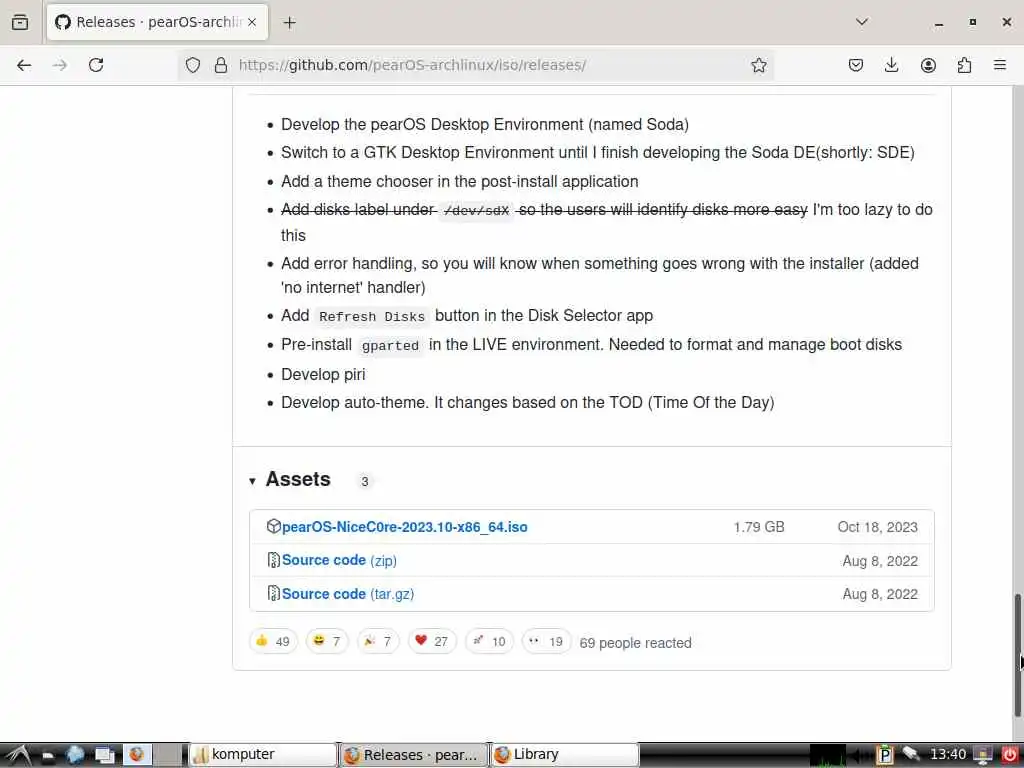The width and height of the screenshot is (1024, 768).
Task: Download Source code (tar.gz)
Action: pos(348,594)
